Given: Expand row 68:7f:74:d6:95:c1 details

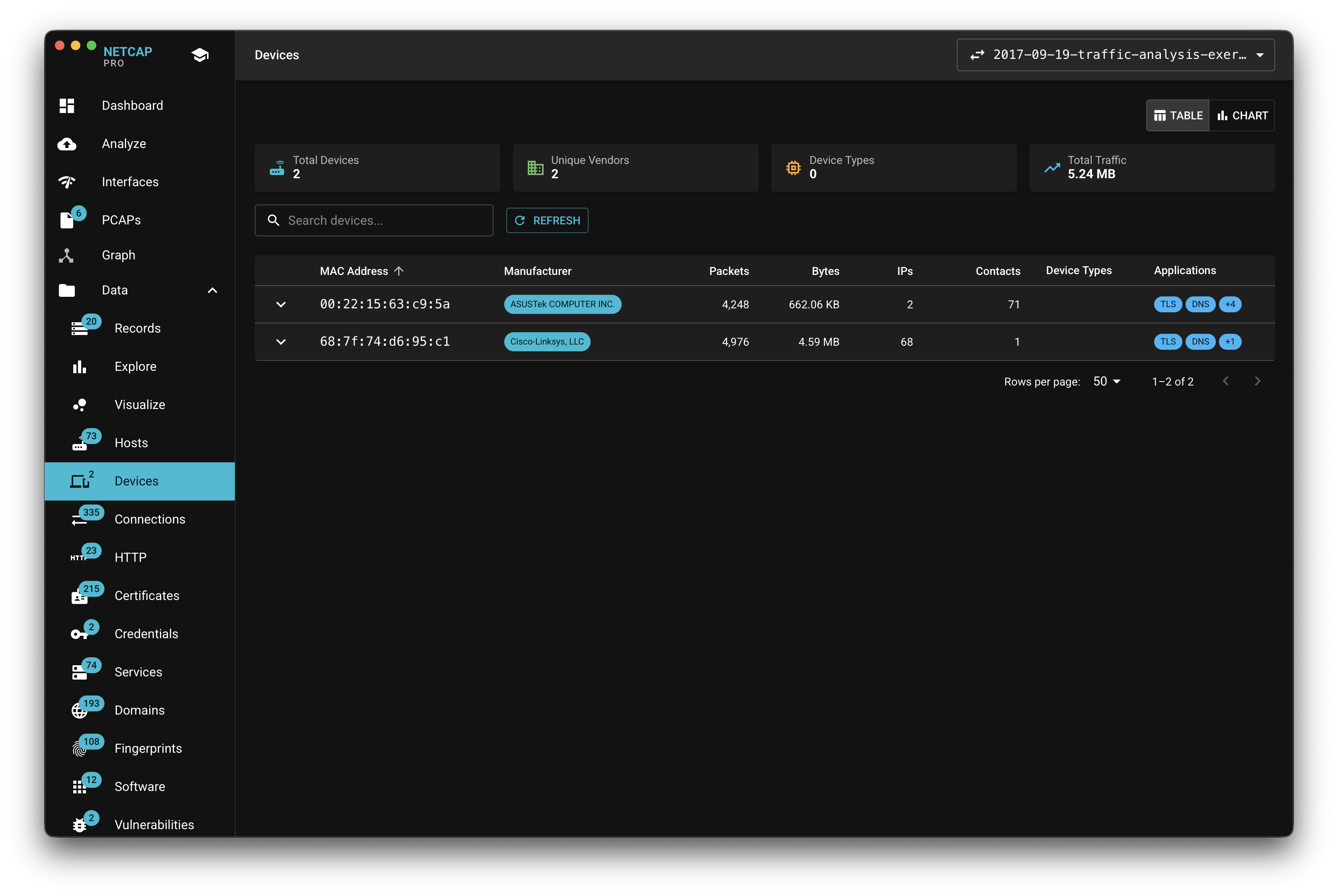Looking at the screenshot, I should pos(281,342).
